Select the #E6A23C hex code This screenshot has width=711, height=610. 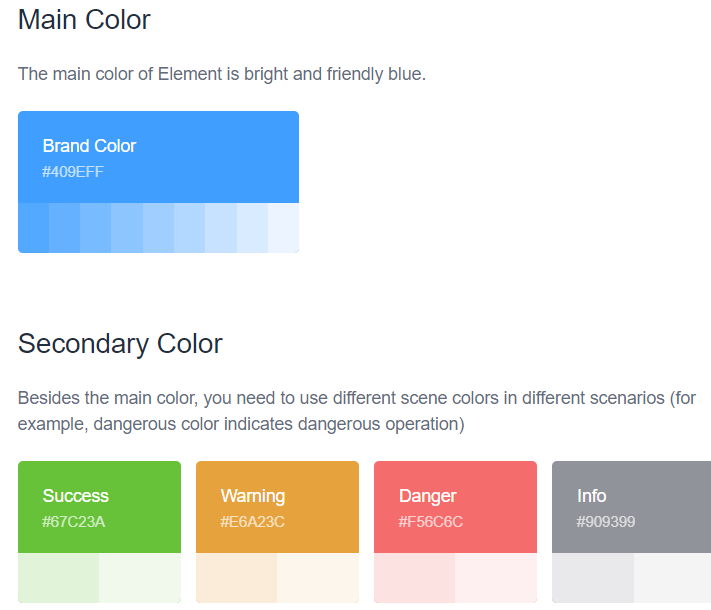[x=253, y=522]
